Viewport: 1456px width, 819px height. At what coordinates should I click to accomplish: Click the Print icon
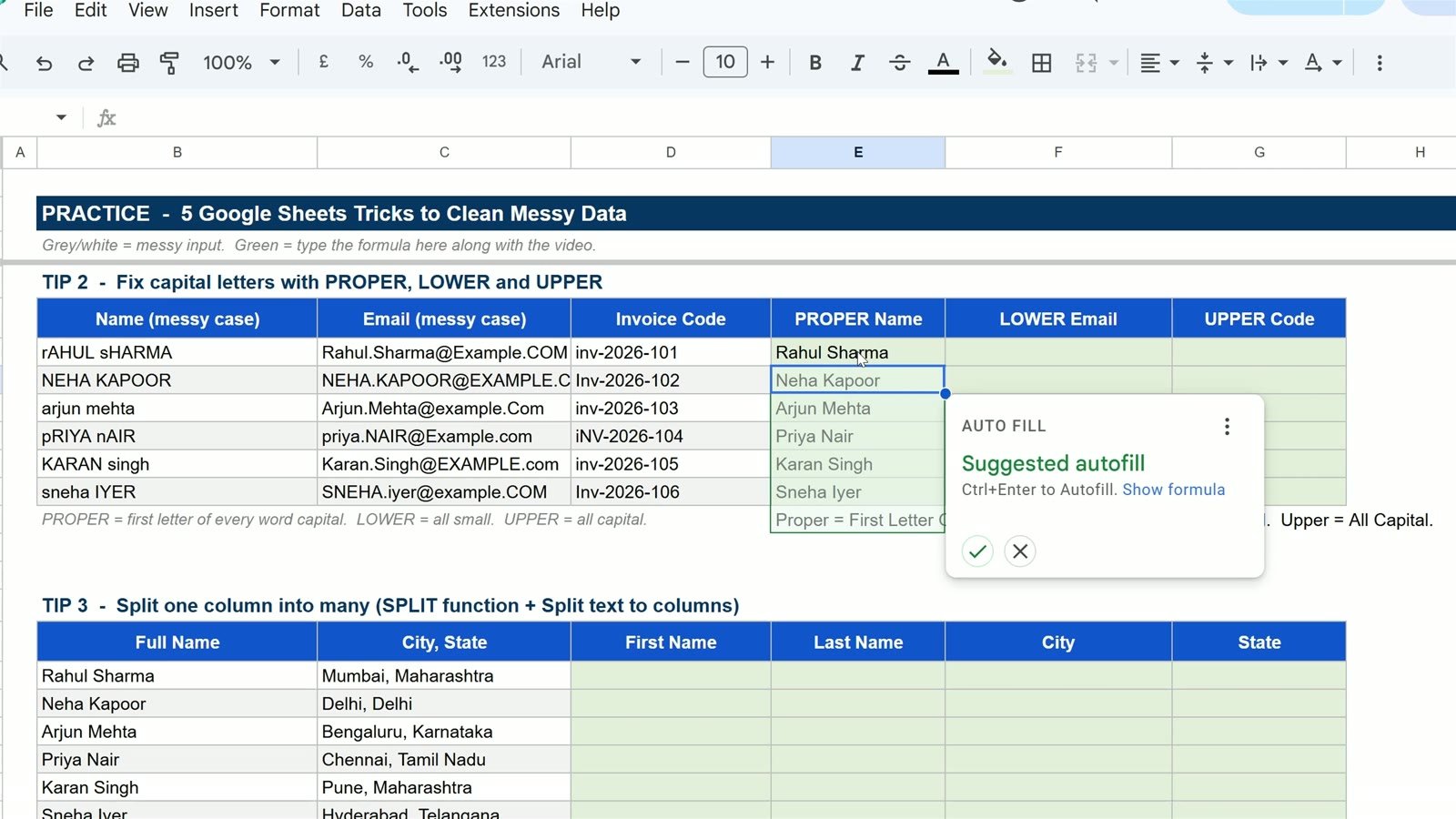[x=128, y=63]
